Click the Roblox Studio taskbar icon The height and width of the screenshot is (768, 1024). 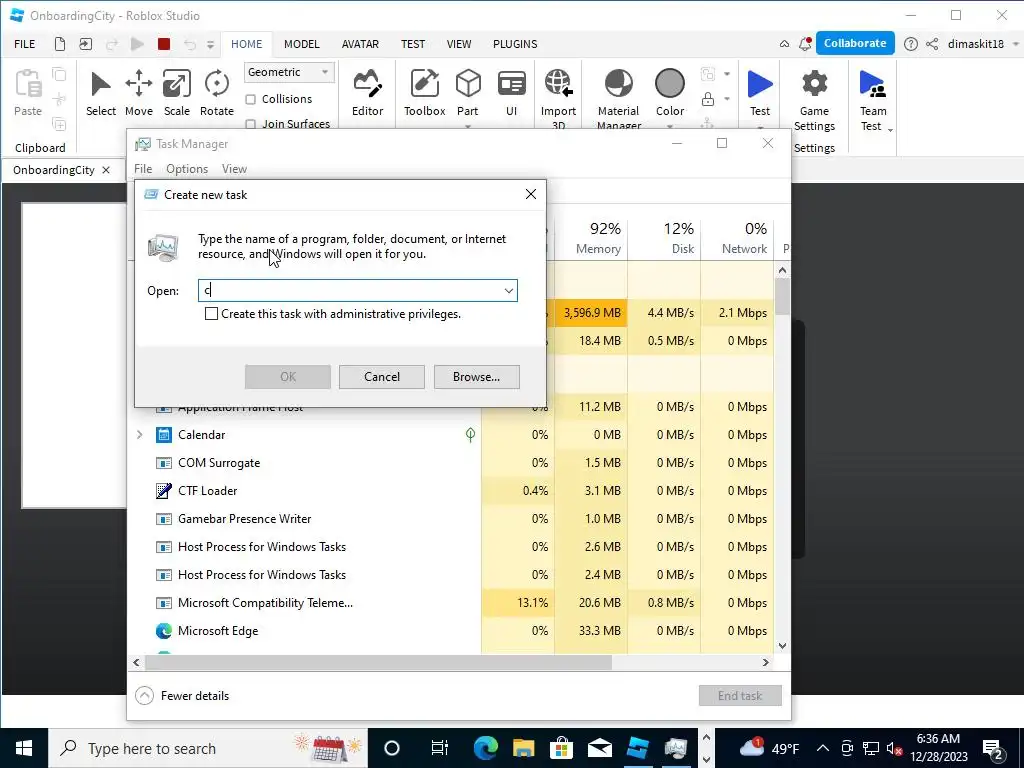click(637, 748)
